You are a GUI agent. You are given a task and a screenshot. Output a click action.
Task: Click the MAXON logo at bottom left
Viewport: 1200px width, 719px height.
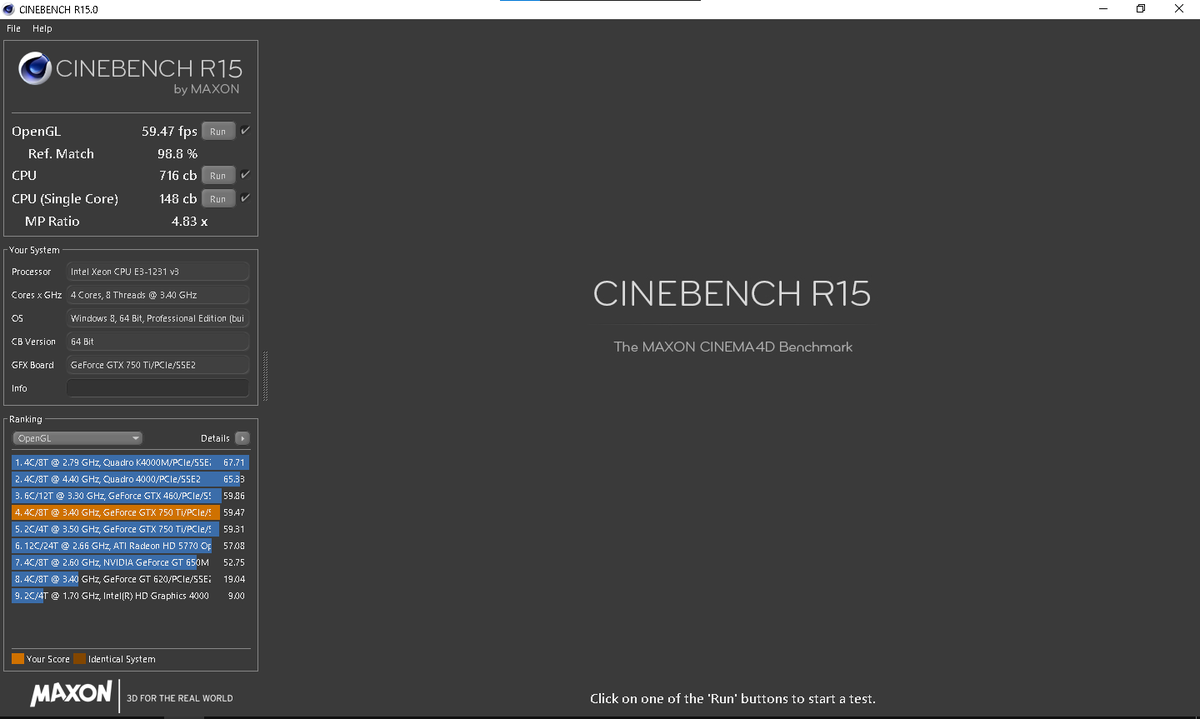70,694
